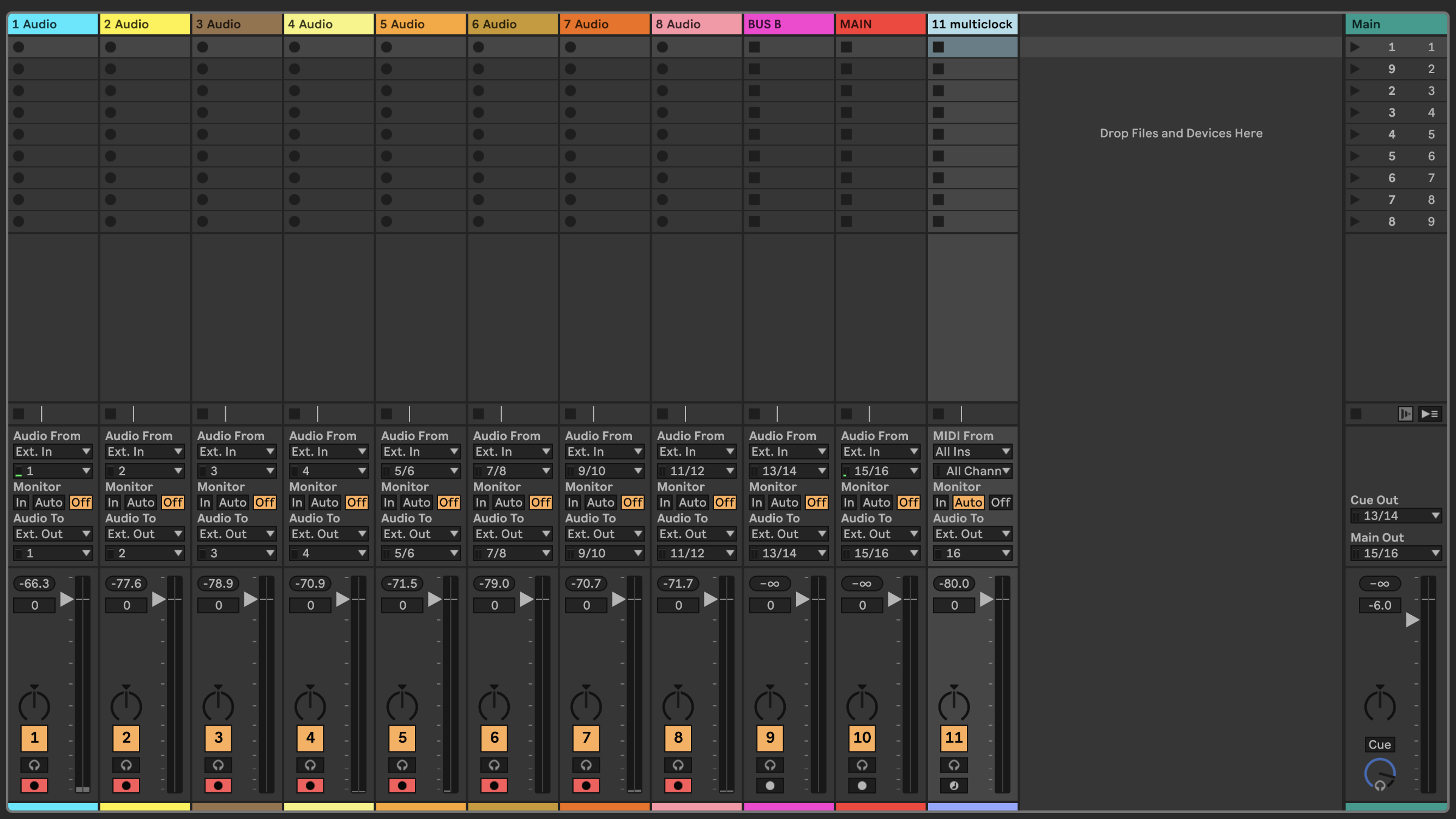Select the 4 Audio track header
This screenshot has width=1456, height=819.
pyautogui.click(x=328, y=24)
